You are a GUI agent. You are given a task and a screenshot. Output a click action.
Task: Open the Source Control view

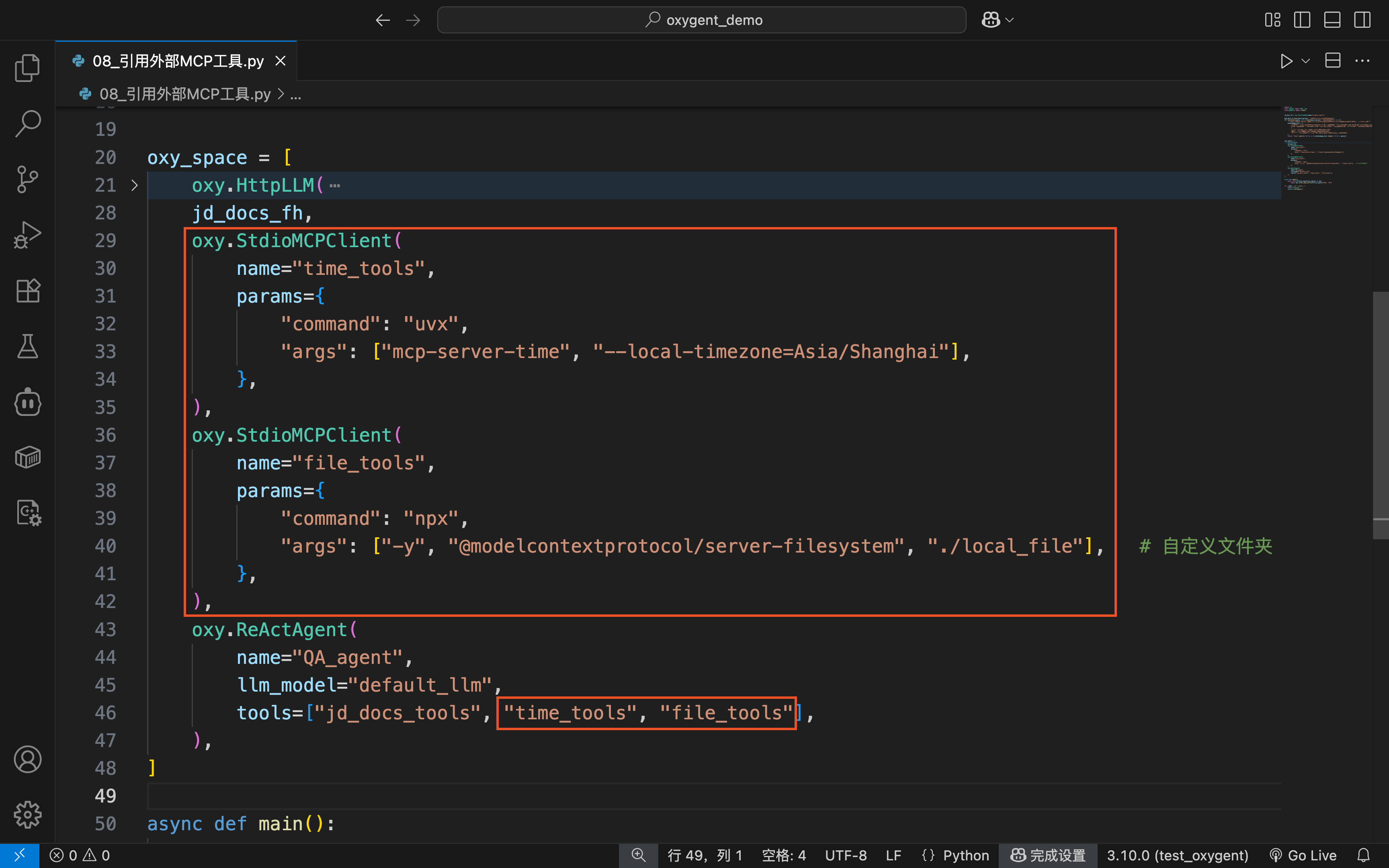[27, 179]
